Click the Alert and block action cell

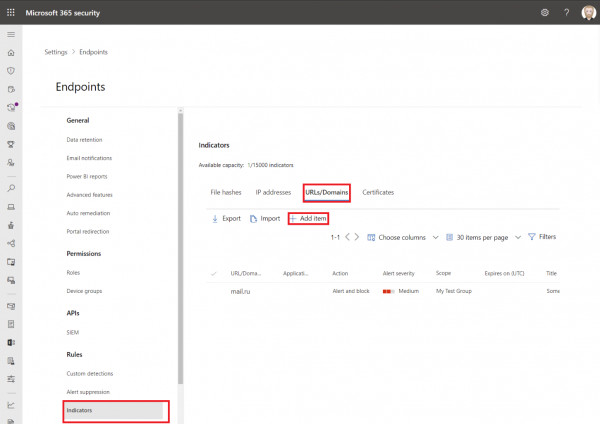351,291
